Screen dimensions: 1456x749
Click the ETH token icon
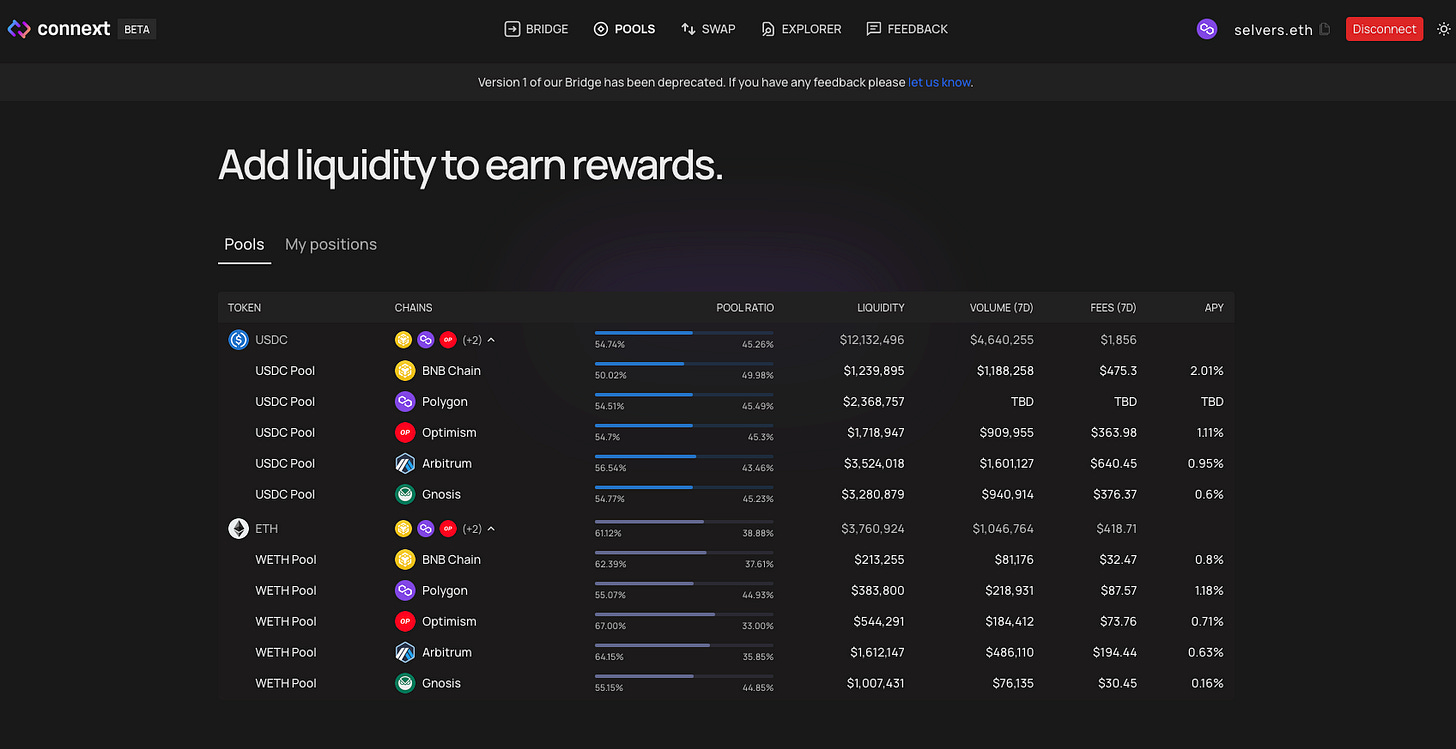[x=238, y=528]
